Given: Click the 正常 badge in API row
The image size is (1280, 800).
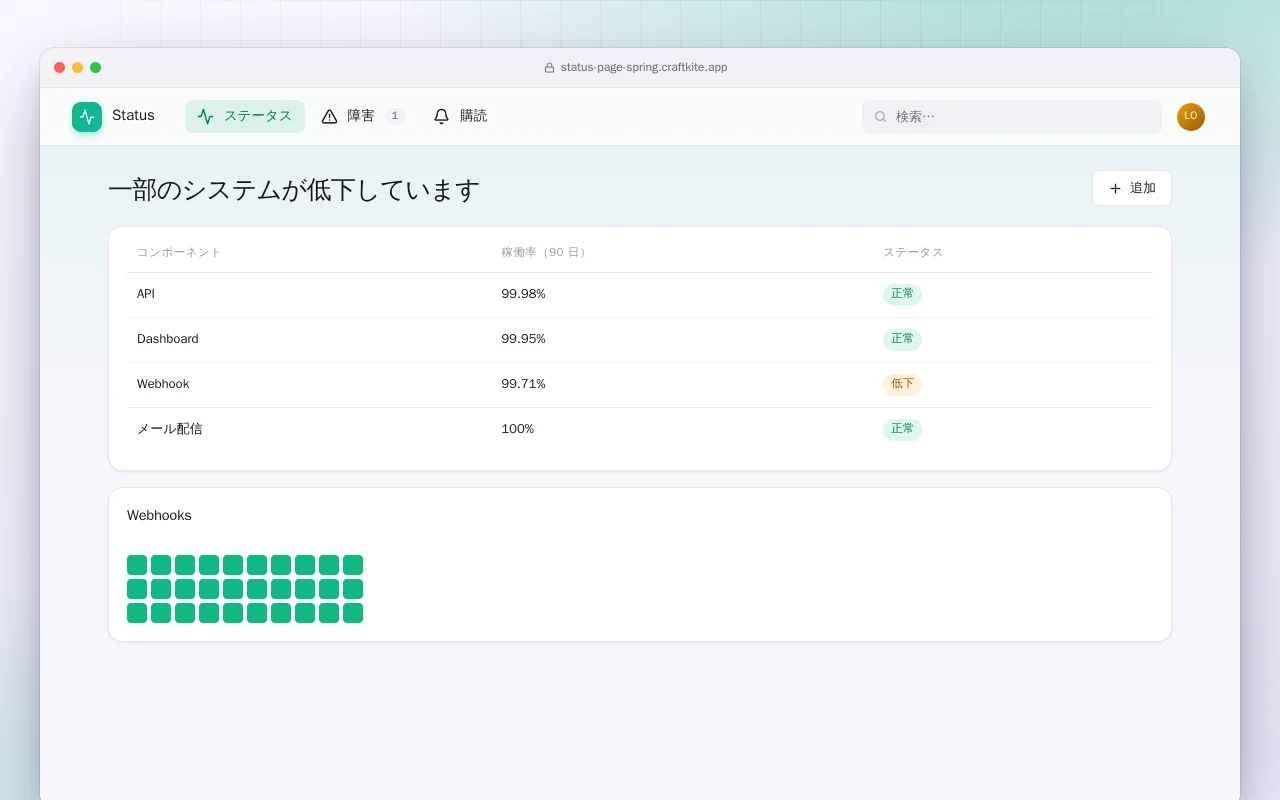Looking at the screenshot, I should point(902,295).
